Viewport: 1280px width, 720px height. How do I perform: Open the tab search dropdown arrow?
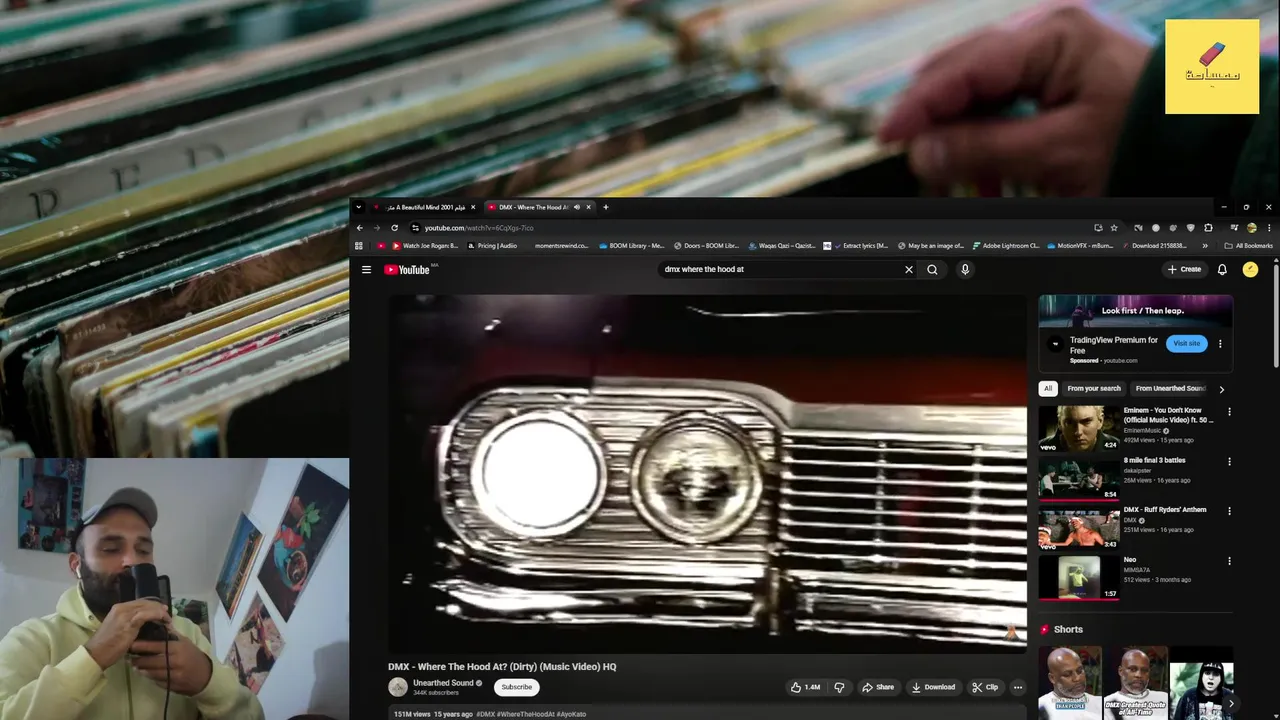point(359,207)
